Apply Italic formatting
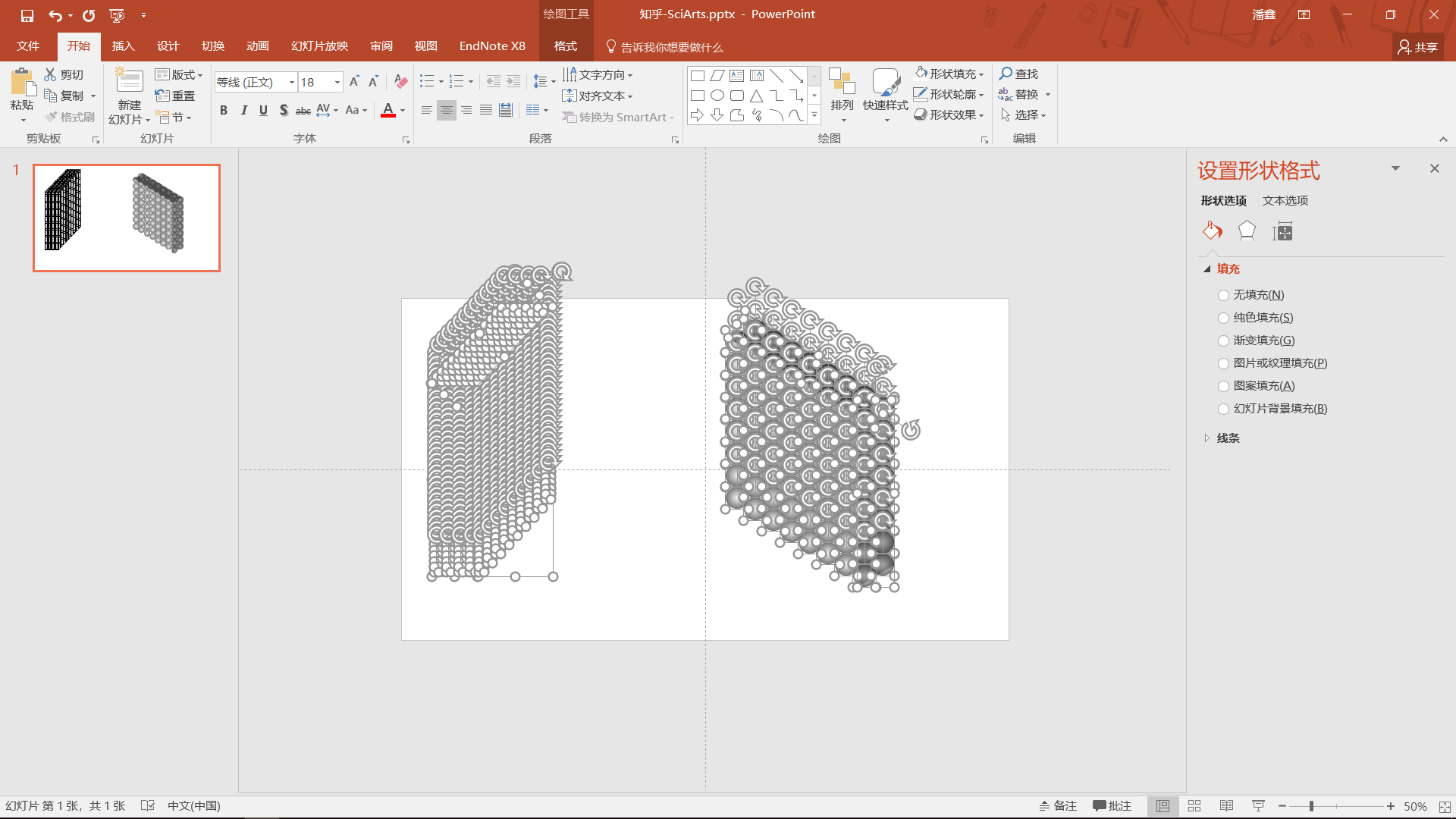This screenshot has width=1456, height=819. [x=243, y=111]
